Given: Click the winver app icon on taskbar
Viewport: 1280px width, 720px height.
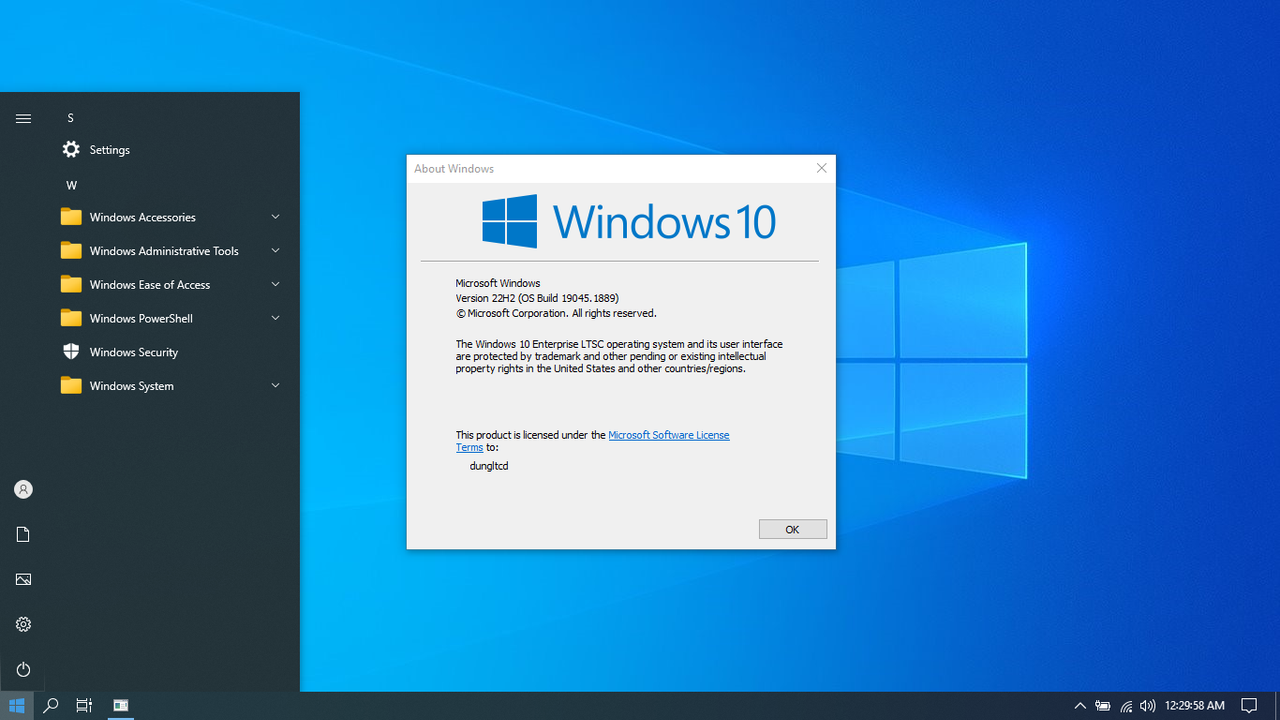Looking at the screenshot, I should (x=121, y=706).
